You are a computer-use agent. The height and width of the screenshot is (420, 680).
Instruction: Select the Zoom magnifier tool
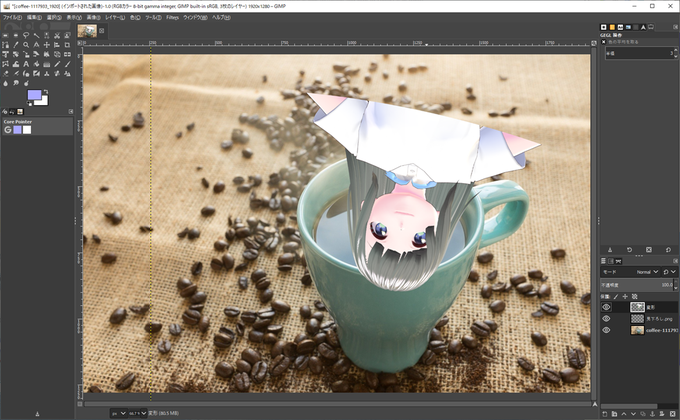(26, 45)
